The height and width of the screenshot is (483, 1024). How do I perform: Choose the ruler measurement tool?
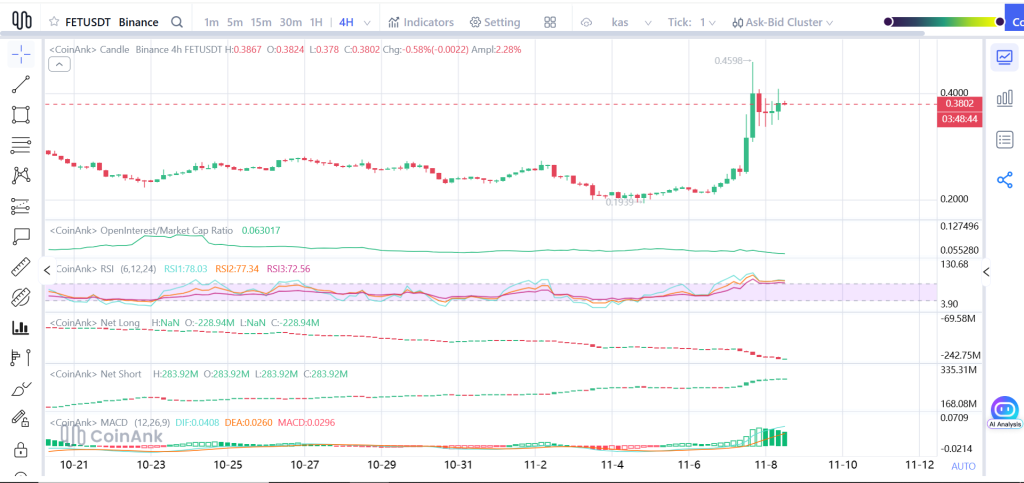pyautogui.click(x=21, y=267)
